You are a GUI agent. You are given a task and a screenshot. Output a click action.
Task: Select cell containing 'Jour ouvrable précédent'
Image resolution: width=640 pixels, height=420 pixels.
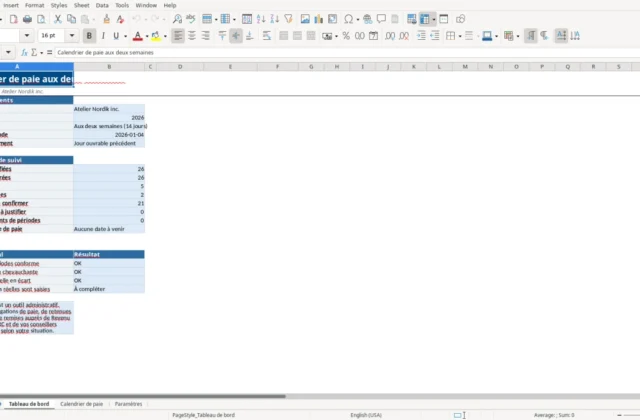click(109, 143)
